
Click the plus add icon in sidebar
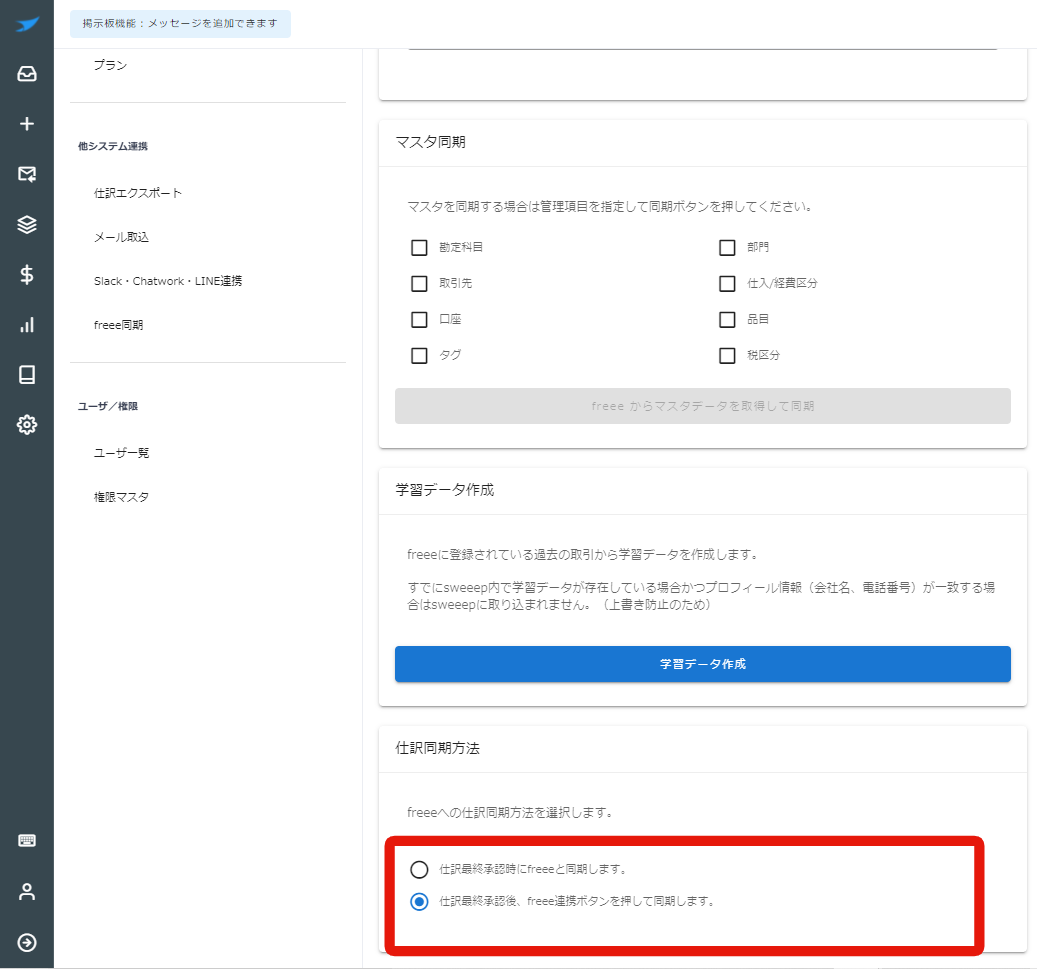27,124
